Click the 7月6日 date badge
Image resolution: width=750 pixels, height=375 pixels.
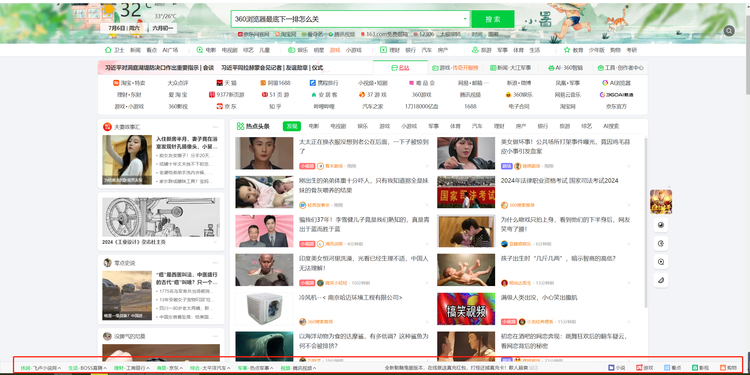123,28
